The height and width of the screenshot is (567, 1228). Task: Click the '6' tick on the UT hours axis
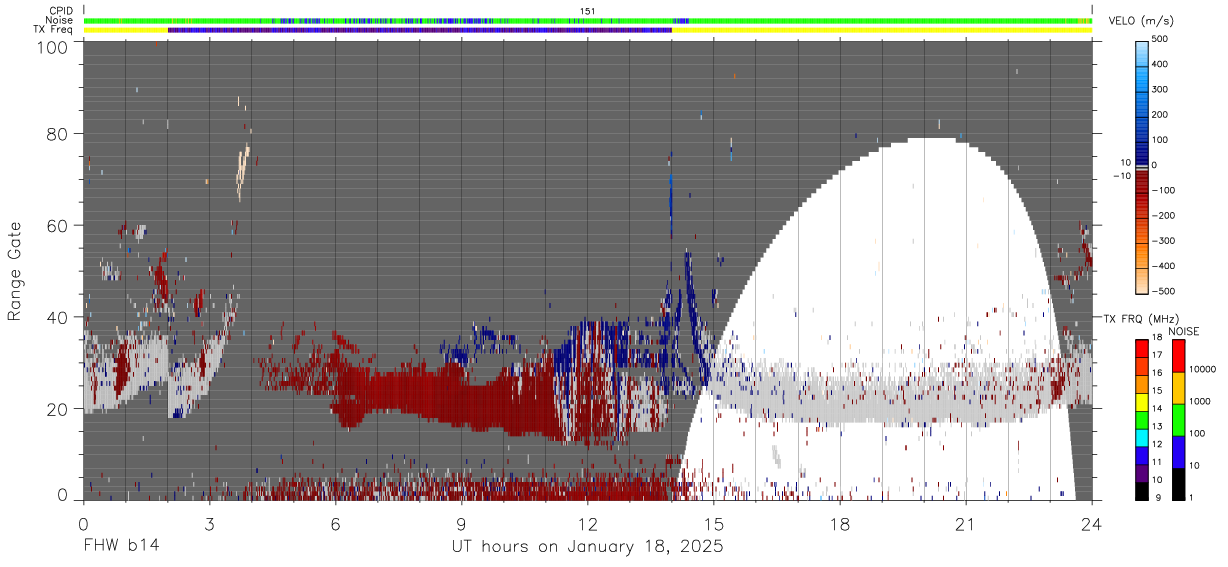(335, 523)
